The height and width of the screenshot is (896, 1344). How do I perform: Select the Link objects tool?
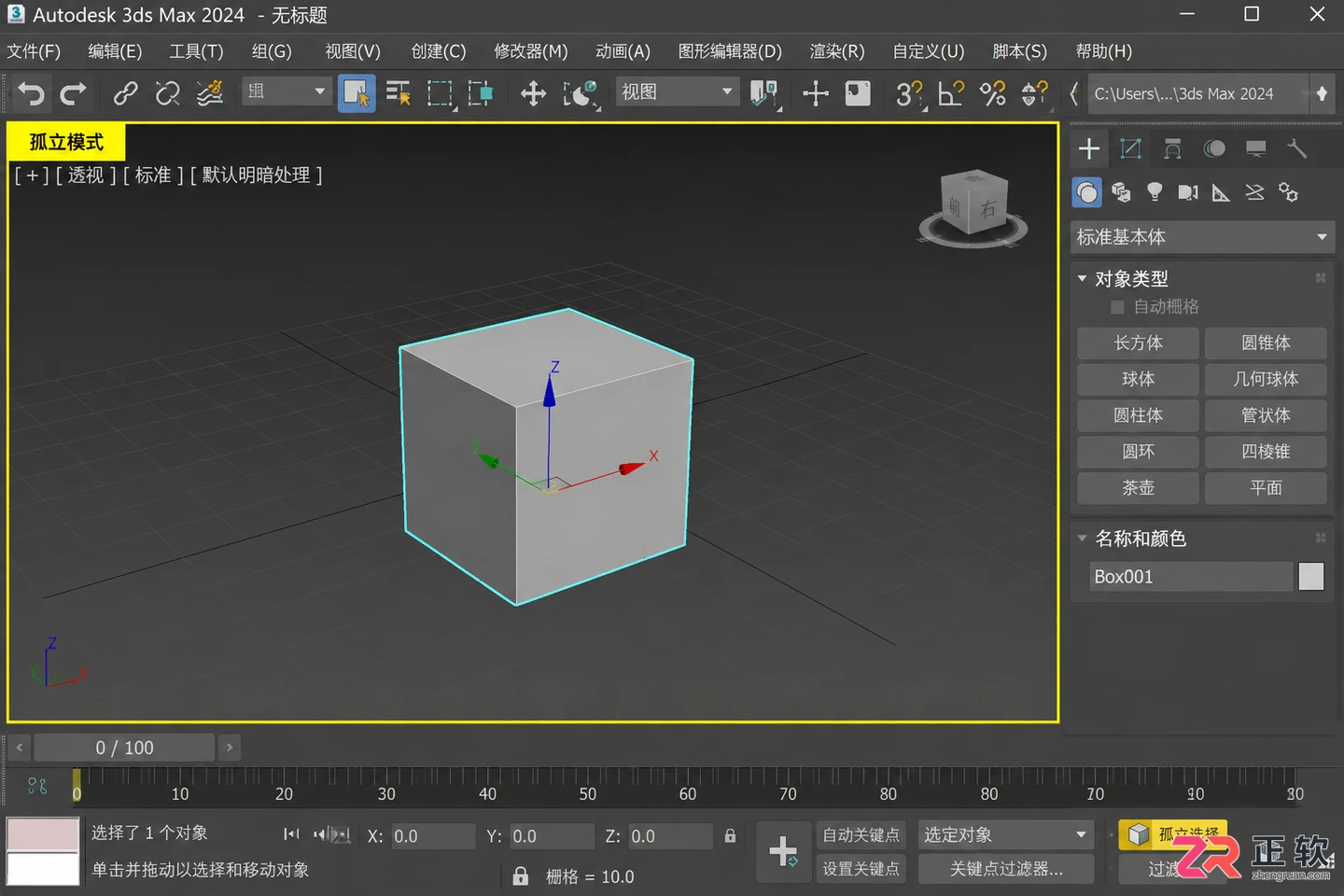[x=125, y=93]
